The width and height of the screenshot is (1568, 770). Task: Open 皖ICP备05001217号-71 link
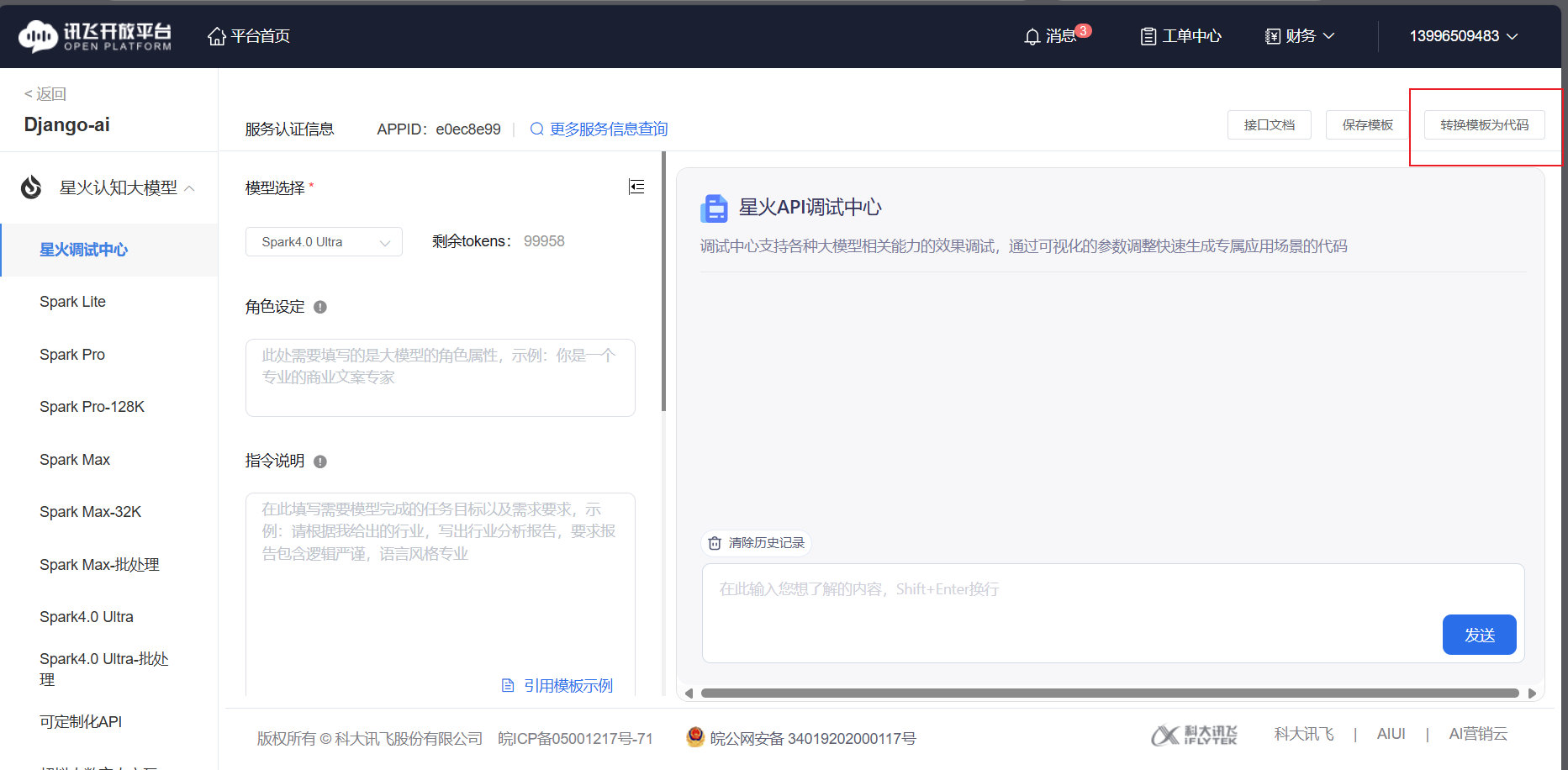click(x=575, y=739)
